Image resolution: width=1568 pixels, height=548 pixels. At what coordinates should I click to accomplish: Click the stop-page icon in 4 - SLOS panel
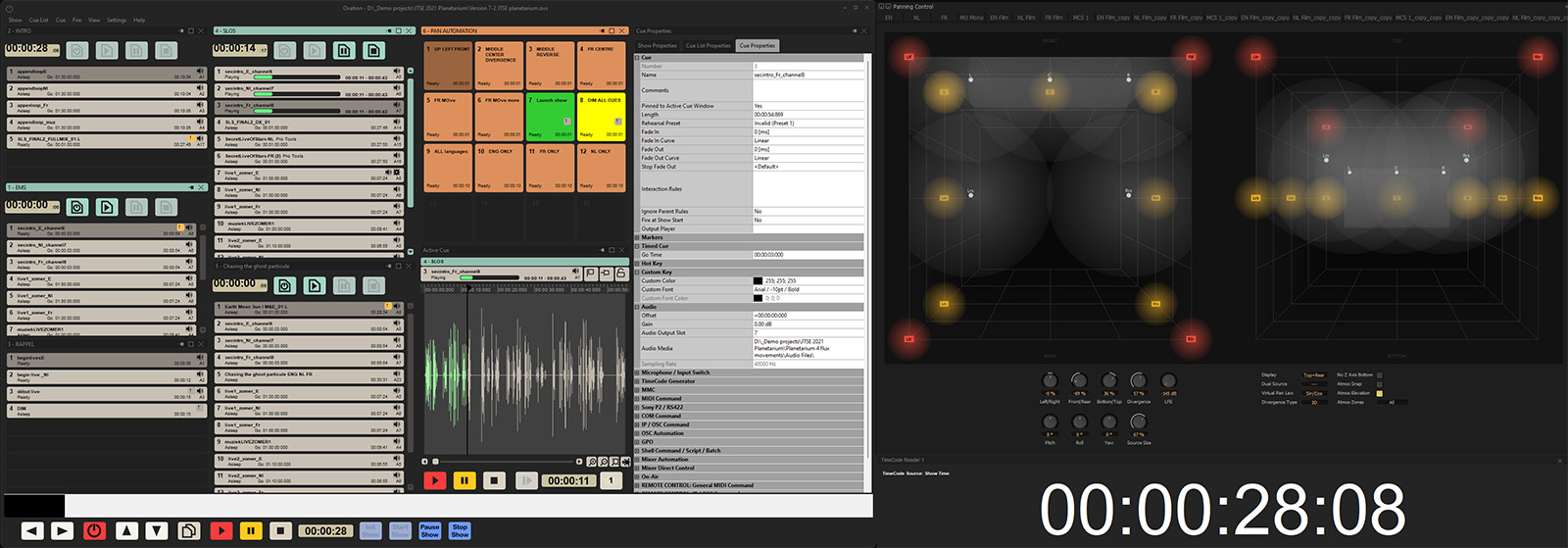373,50
